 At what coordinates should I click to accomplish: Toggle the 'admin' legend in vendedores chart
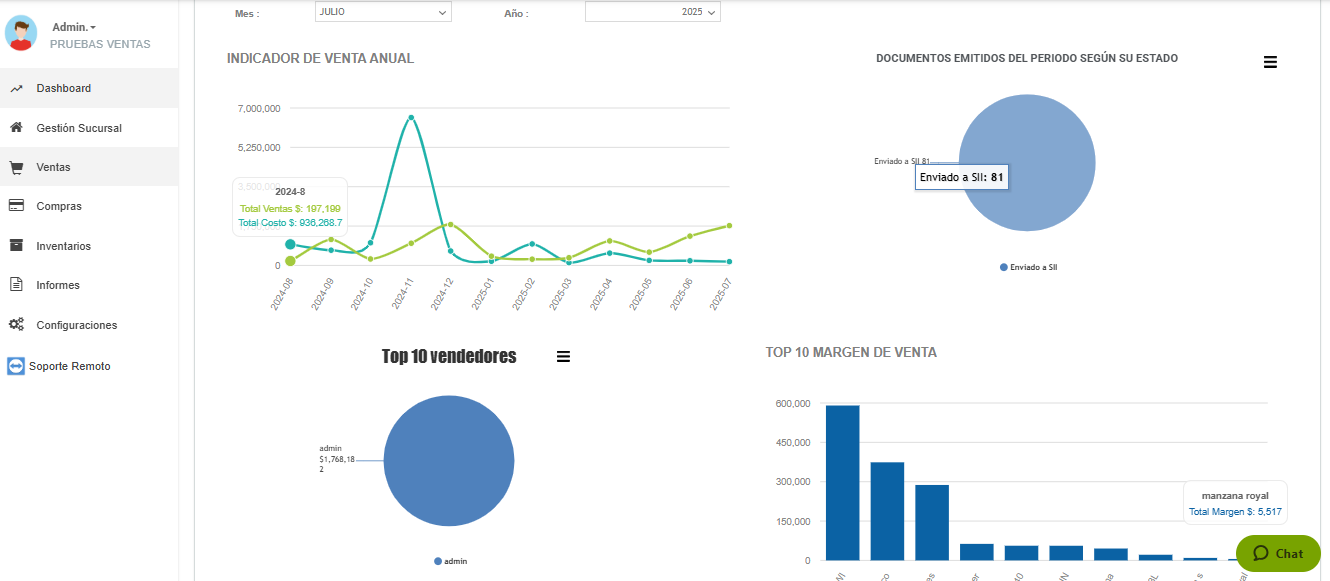450,562
